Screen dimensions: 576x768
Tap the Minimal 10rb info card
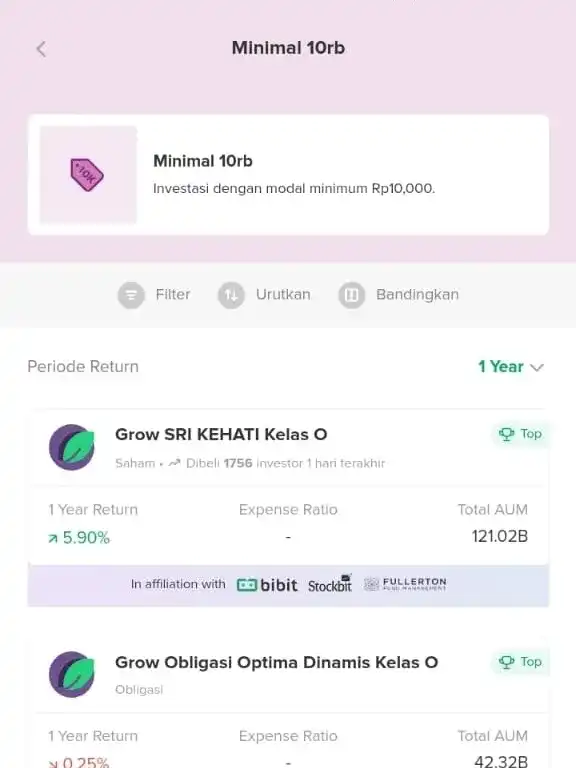tap(288, 175)
